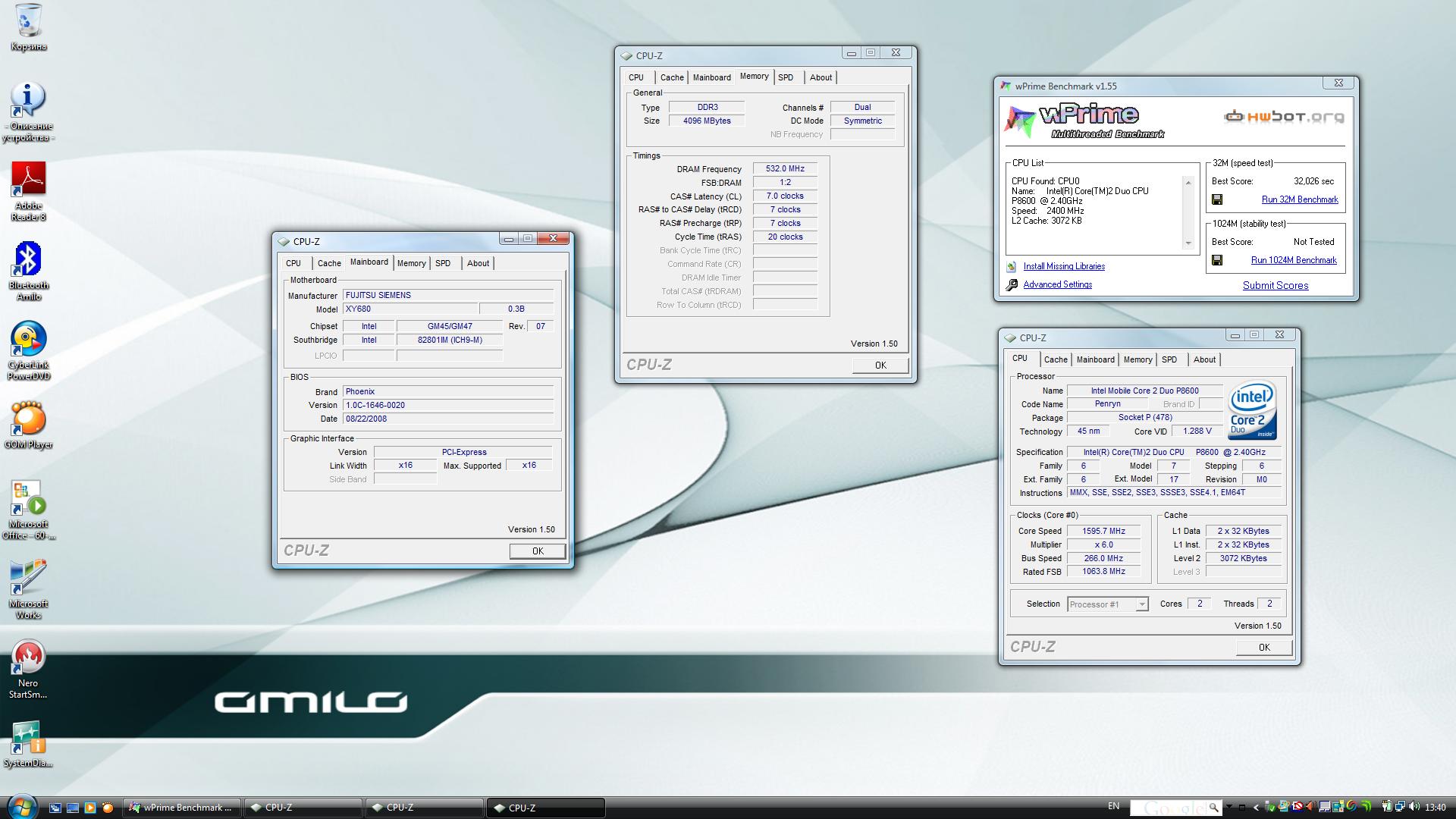Click the Show desktop quick launch icon
The image size is (1456, 819).
tap(73, 808)
